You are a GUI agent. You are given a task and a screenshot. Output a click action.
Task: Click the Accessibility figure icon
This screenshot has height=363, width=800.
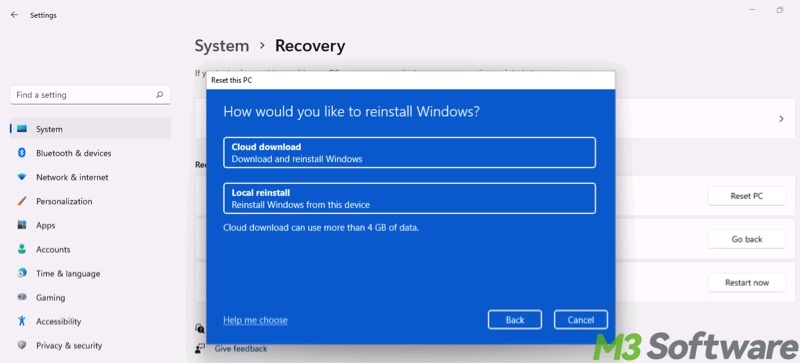click(21, 321)
